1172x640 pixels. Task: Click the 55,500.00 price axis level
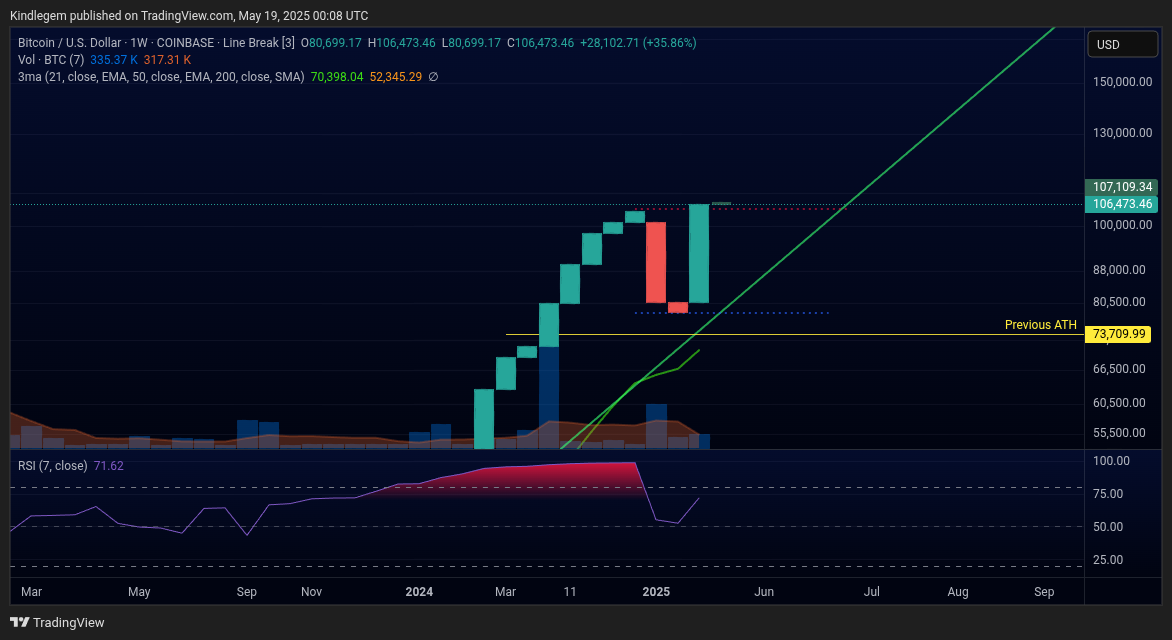tap(1119, 432)
